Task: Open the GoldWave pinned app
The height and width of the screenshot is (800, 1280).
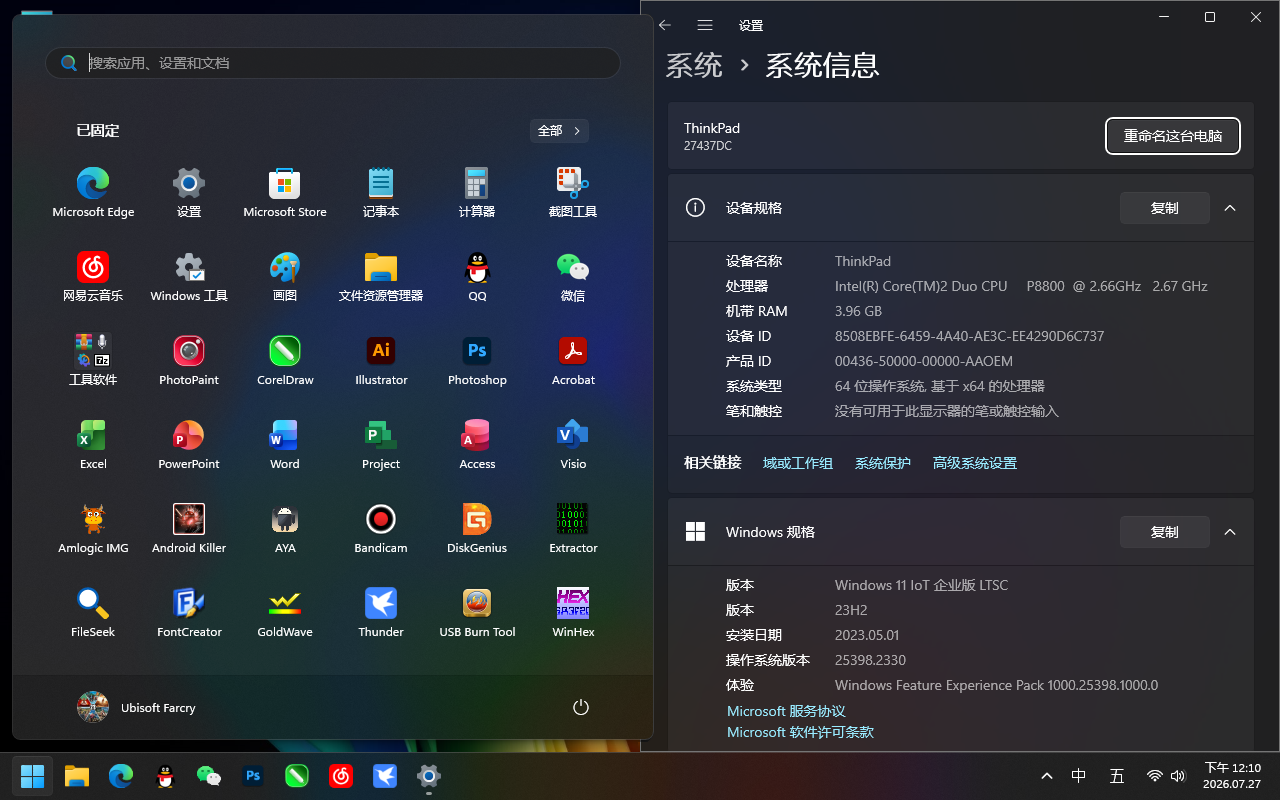Action: click(x=285, y=612)
